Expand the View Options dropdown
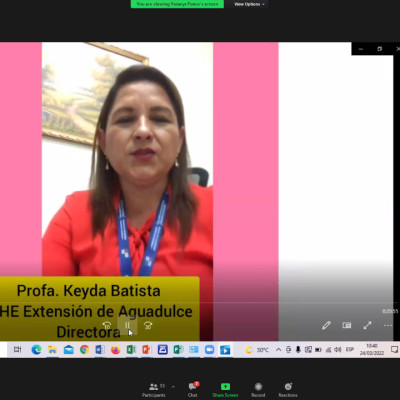This screenshot has height=400, width=400. [x=249, y=4]
